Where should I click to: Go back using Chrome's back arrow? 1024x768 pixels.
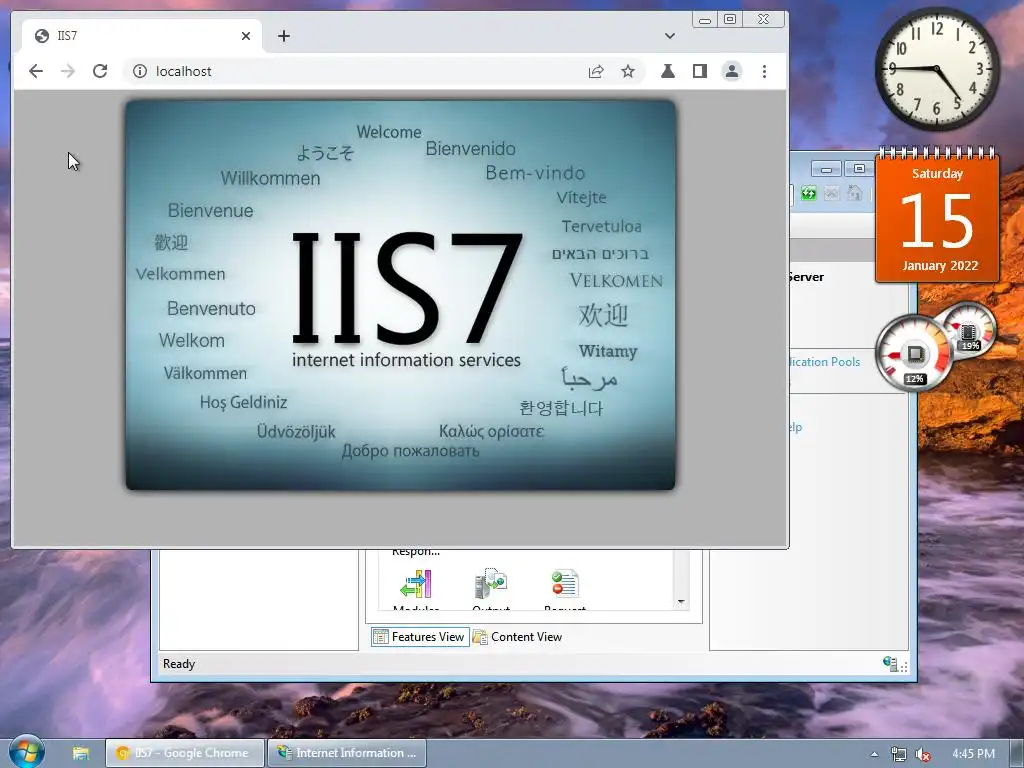tap(36, 71)
